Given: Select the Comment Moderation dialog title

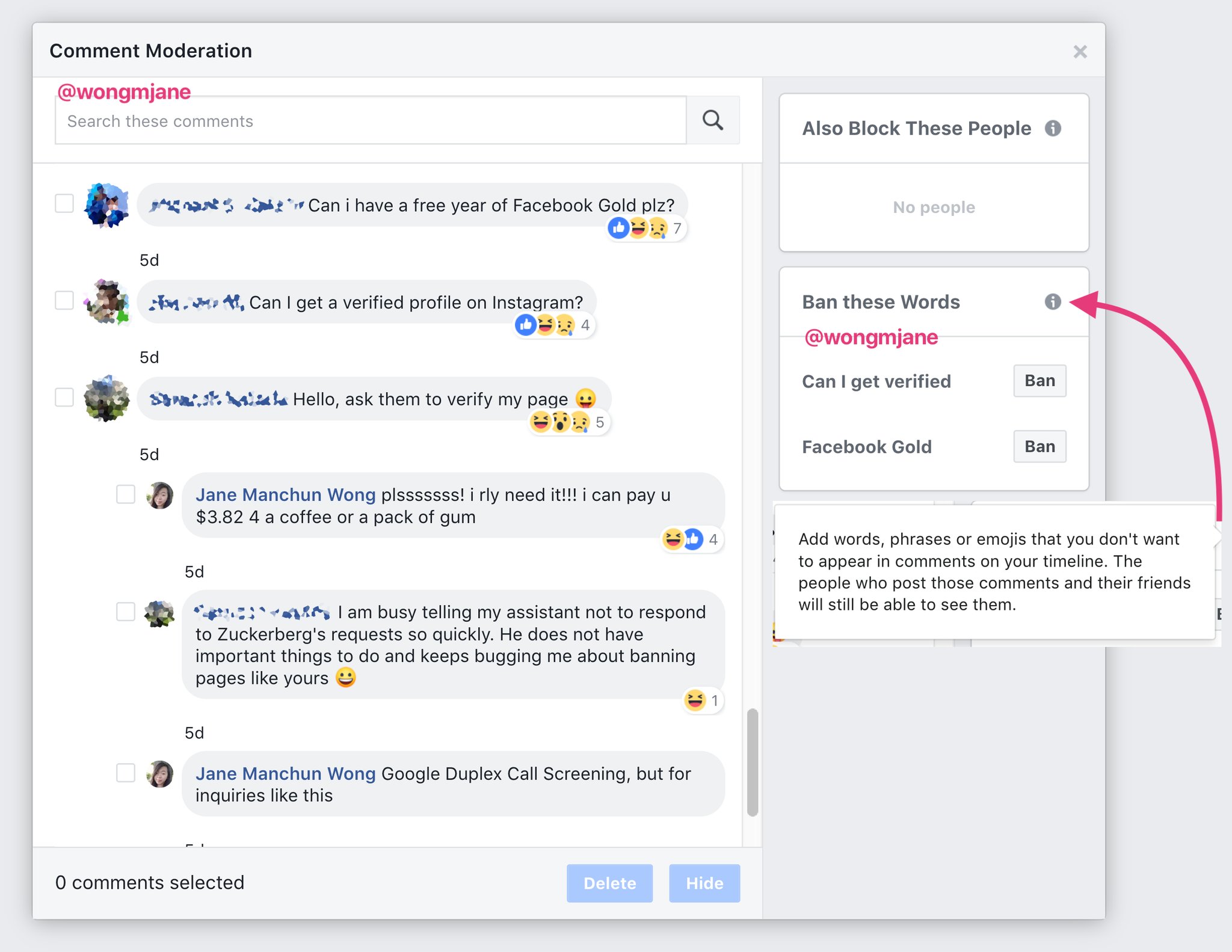Looking at the screenshot, I should click(x=152, y=51).
